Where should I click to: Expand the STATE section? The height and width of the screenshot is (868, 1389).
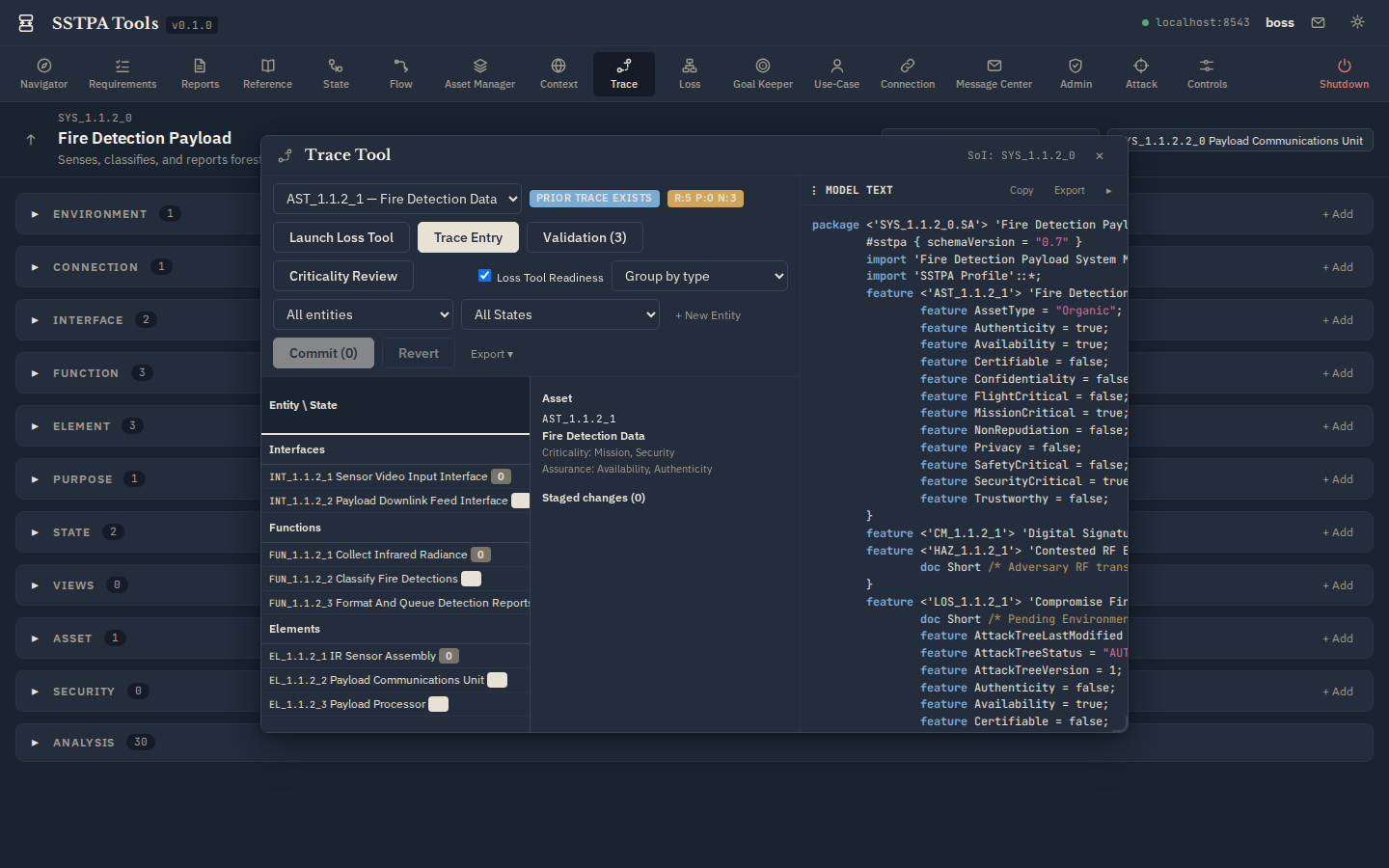coord(35,532)
